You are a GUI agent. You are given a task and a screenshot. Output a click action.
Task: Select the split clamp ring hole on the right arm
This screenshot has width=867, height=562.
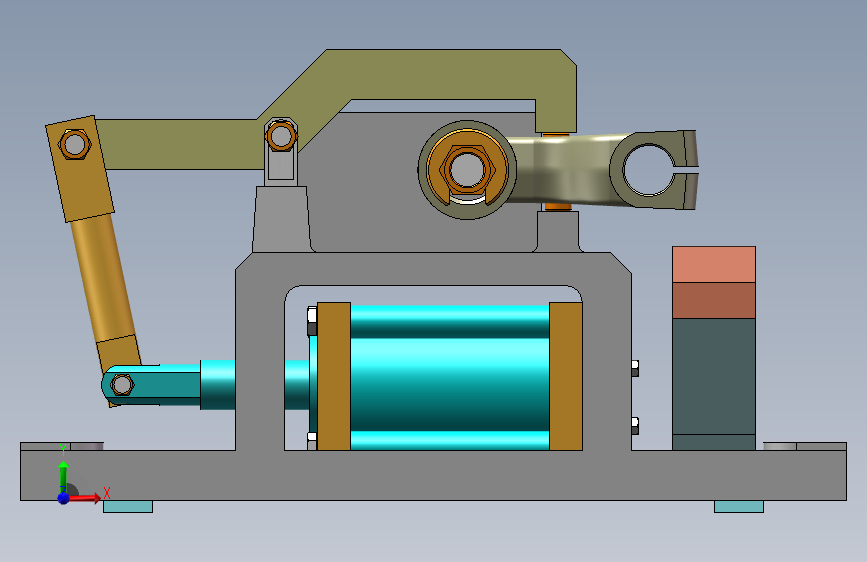click(x=648, y=170)
